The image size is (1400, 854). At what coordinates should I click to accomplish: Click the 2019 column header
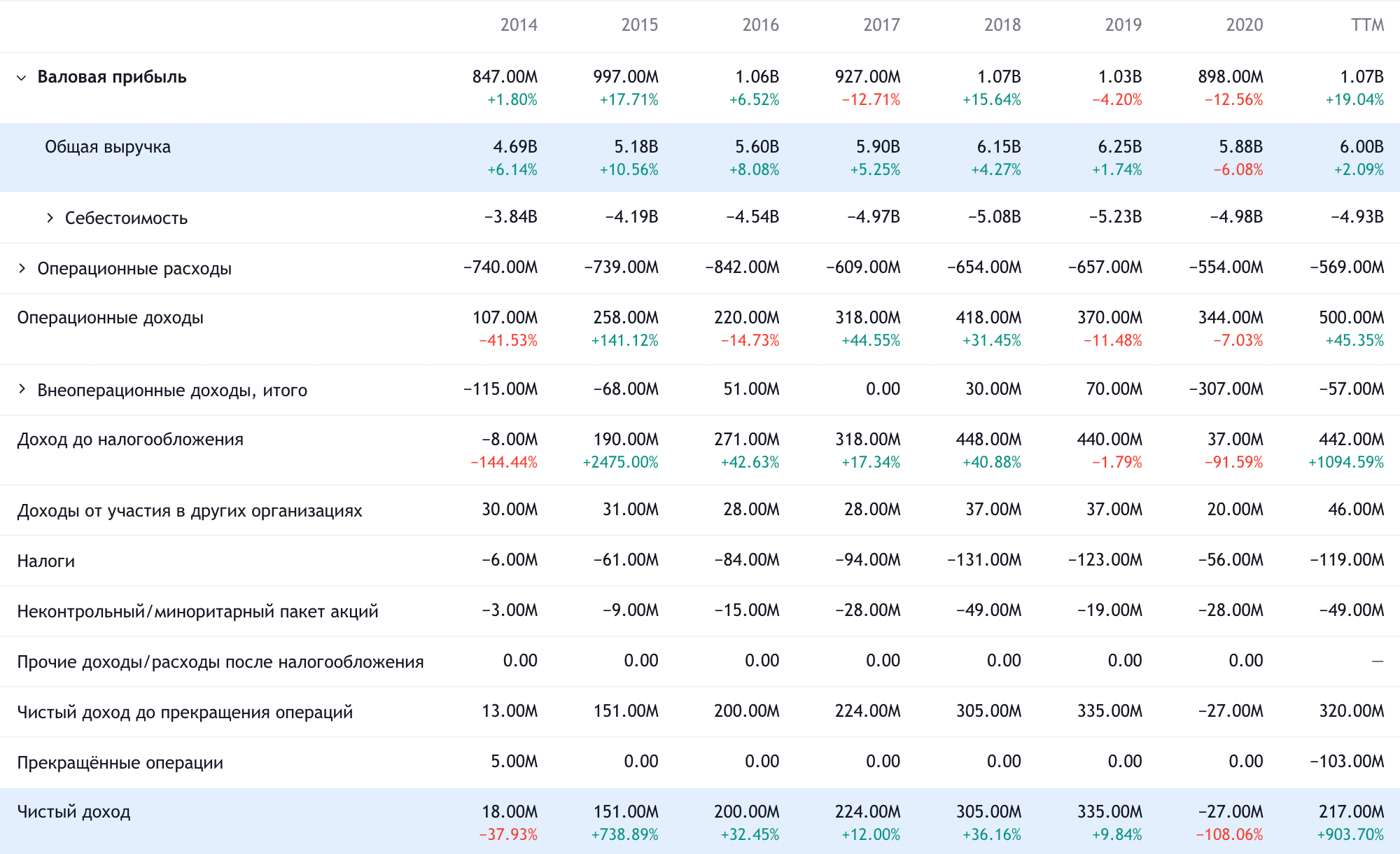(x=1123, y=25)
